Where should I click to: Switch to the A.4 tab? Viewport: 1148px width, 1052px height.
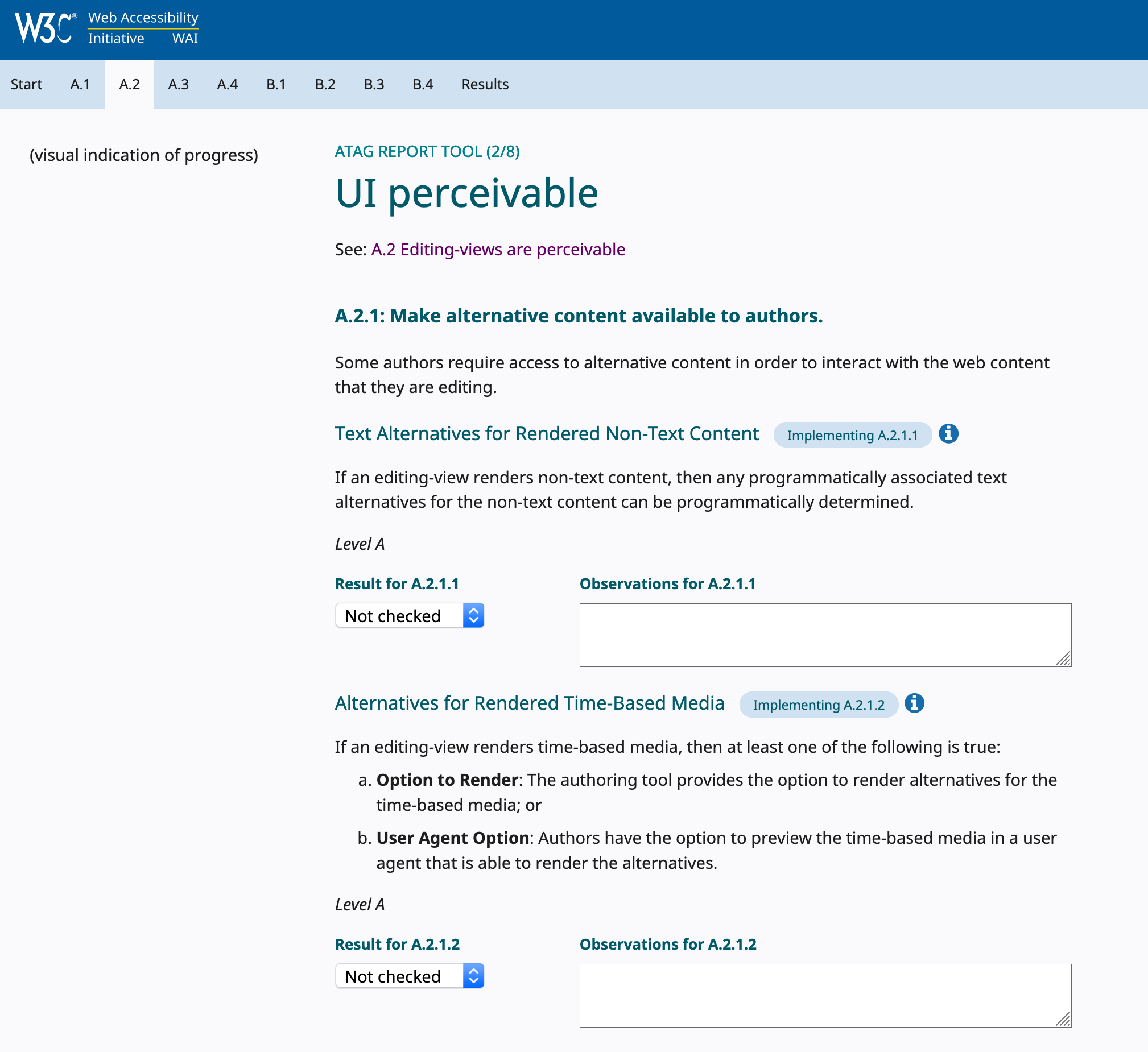(x=227, y=84)
